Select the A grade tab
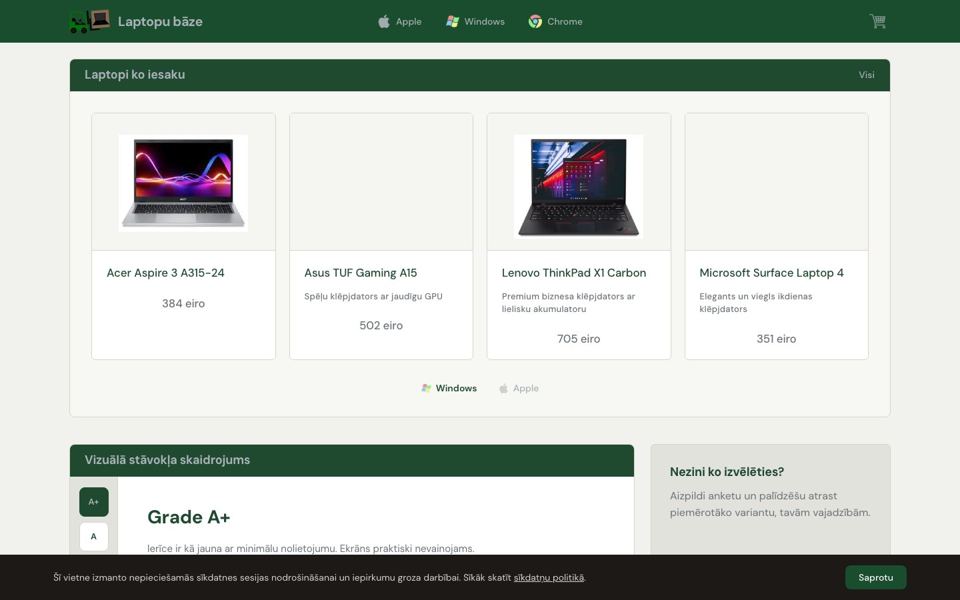Viewport: 960px width, 600px height. coord(94,536)
